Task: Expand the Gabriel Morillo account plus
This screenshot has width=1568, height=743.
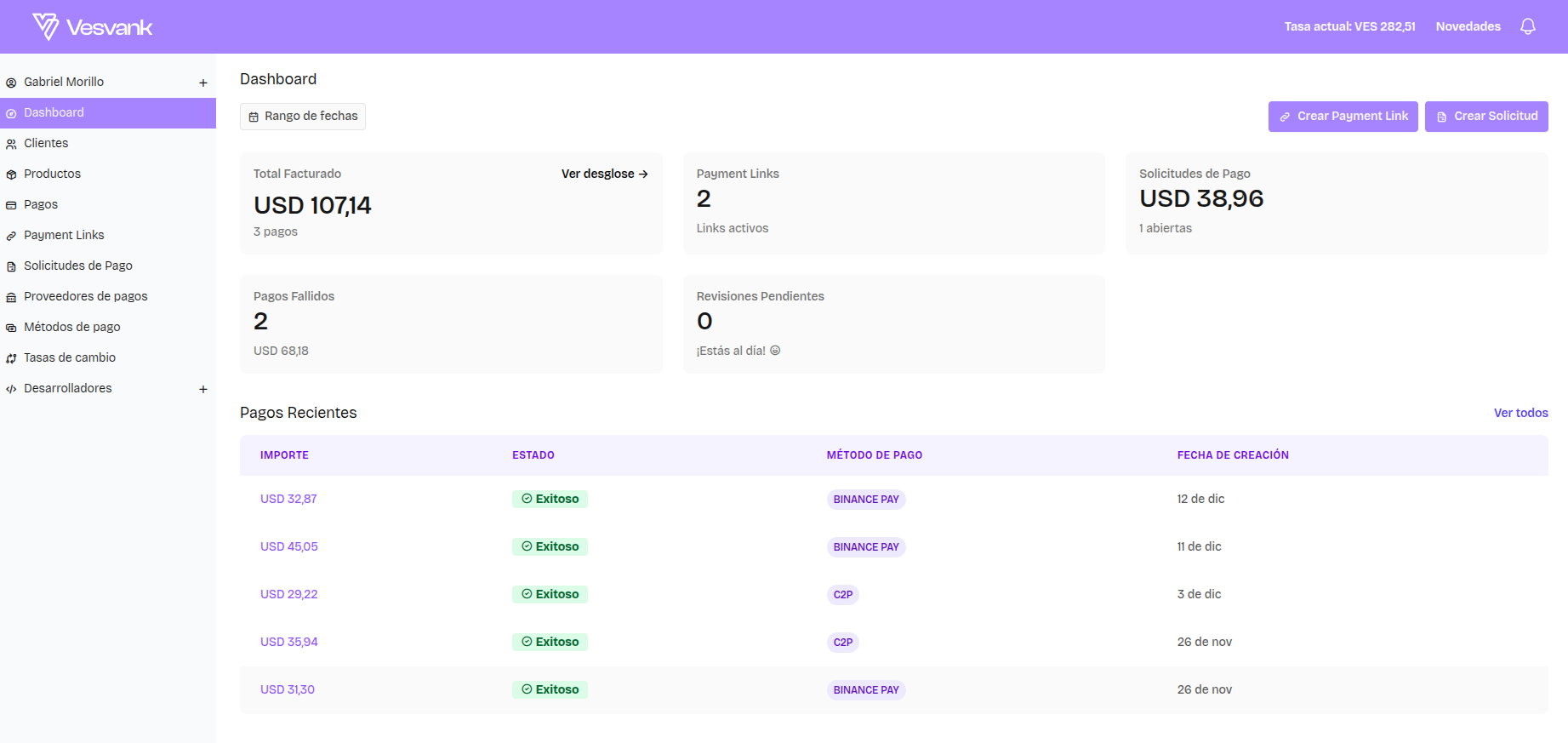Action: 203,83
